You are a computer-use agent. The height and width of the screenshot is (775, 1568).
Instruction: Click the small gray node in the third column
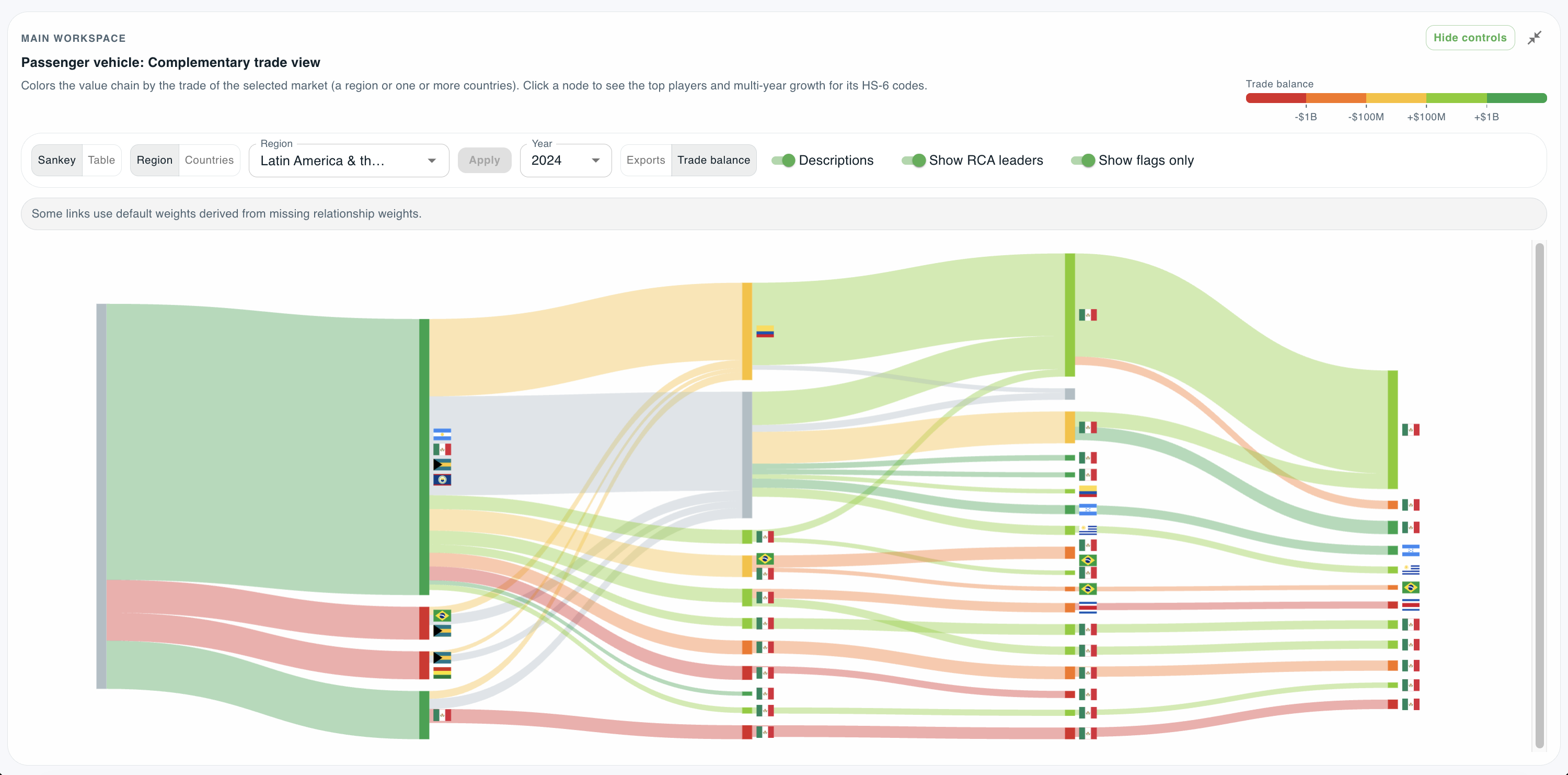pyautogui.click(x=1069, y=394)
